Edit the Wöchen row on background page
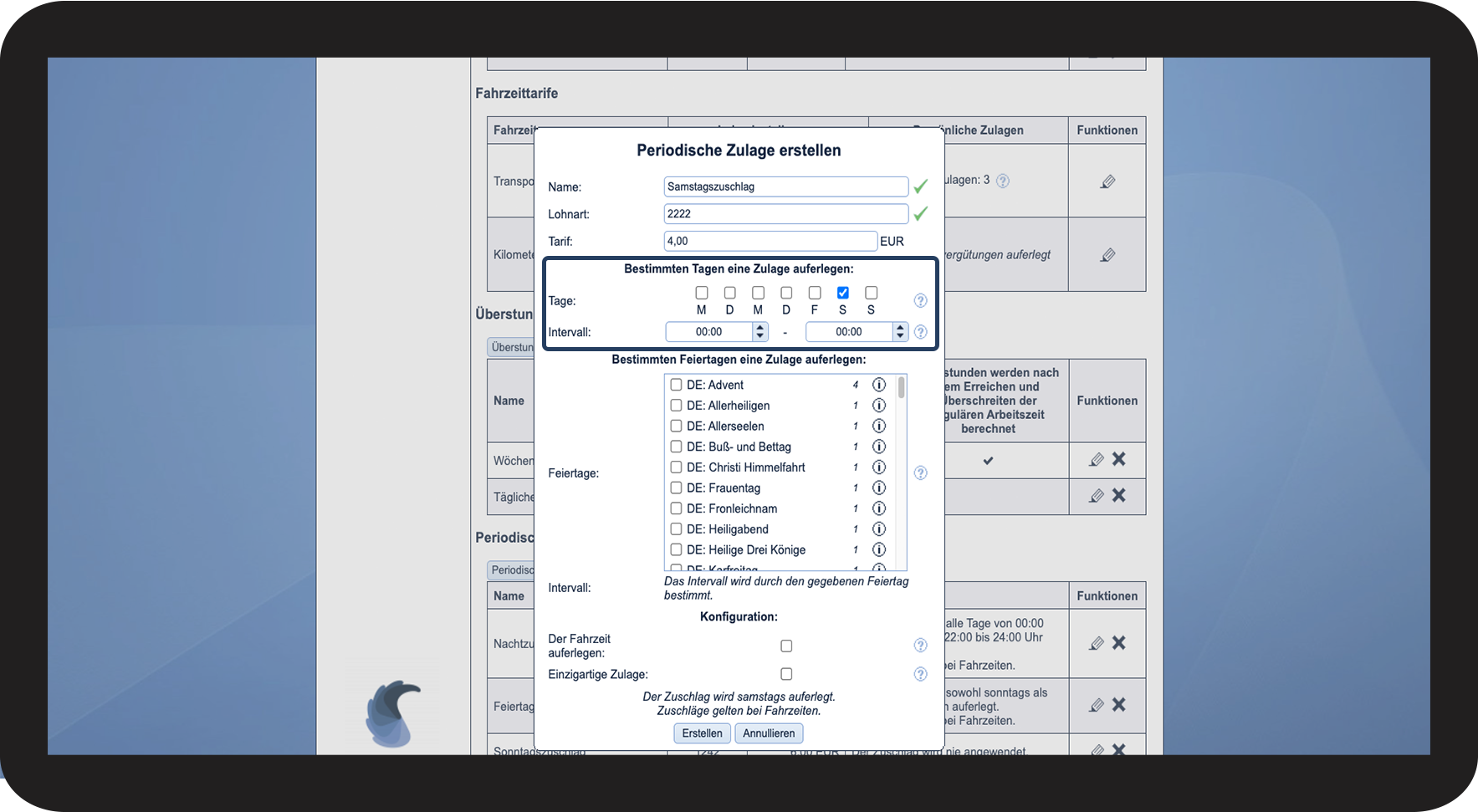 pyautogui.click(x=1097, y=460)
